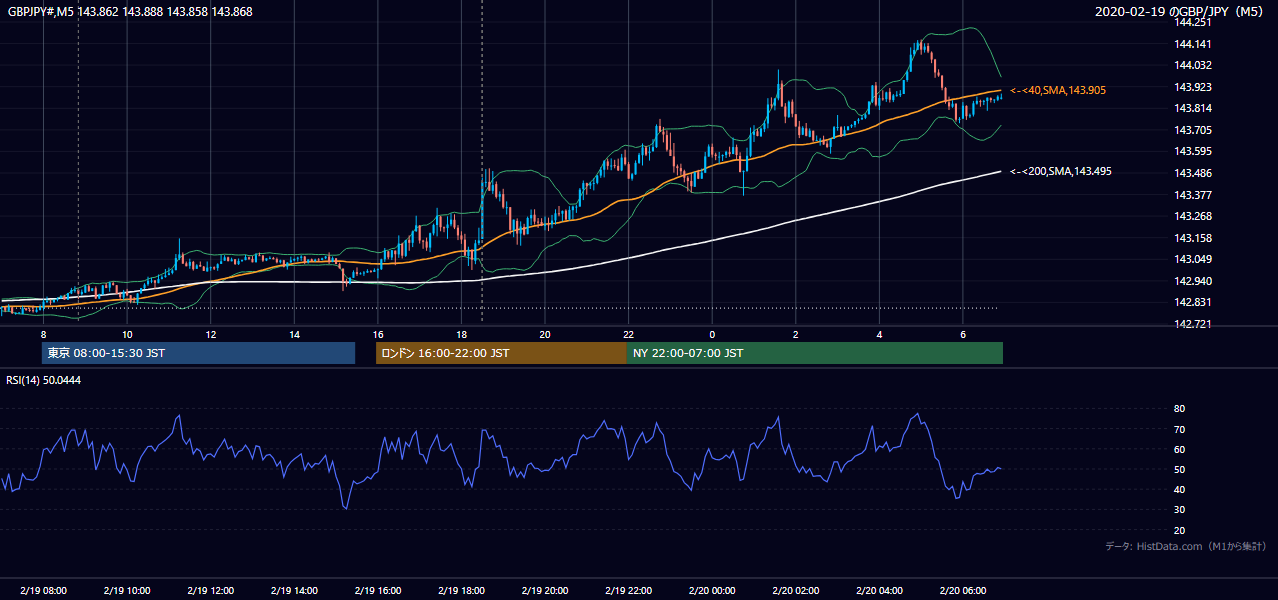Click the bottom date label 2/19 16:00

click(x=377, y=590)
